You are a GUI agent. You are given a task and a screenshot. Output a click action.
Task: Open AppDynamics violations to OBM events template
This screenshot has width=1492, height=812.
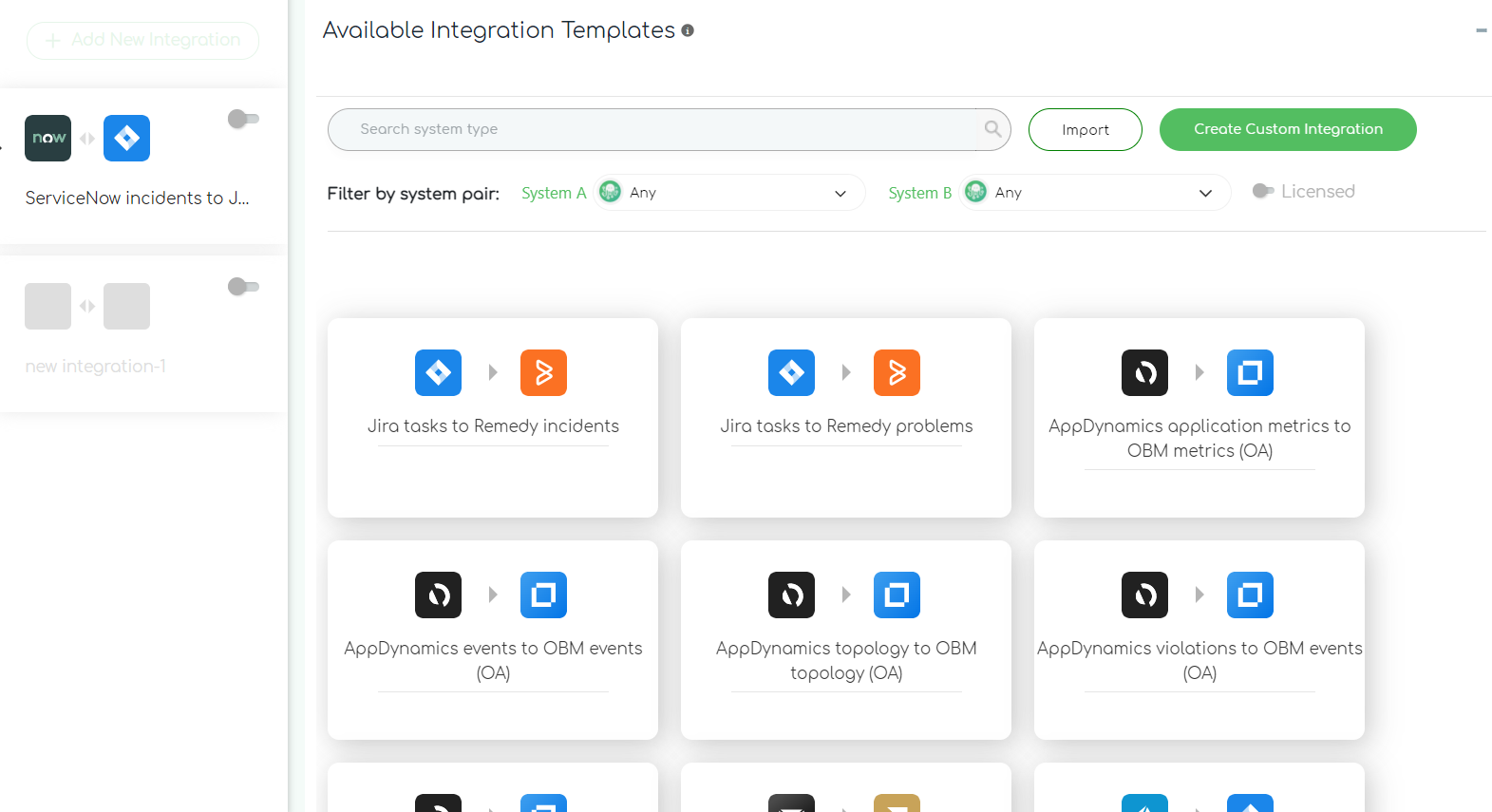coord(1199,640)
